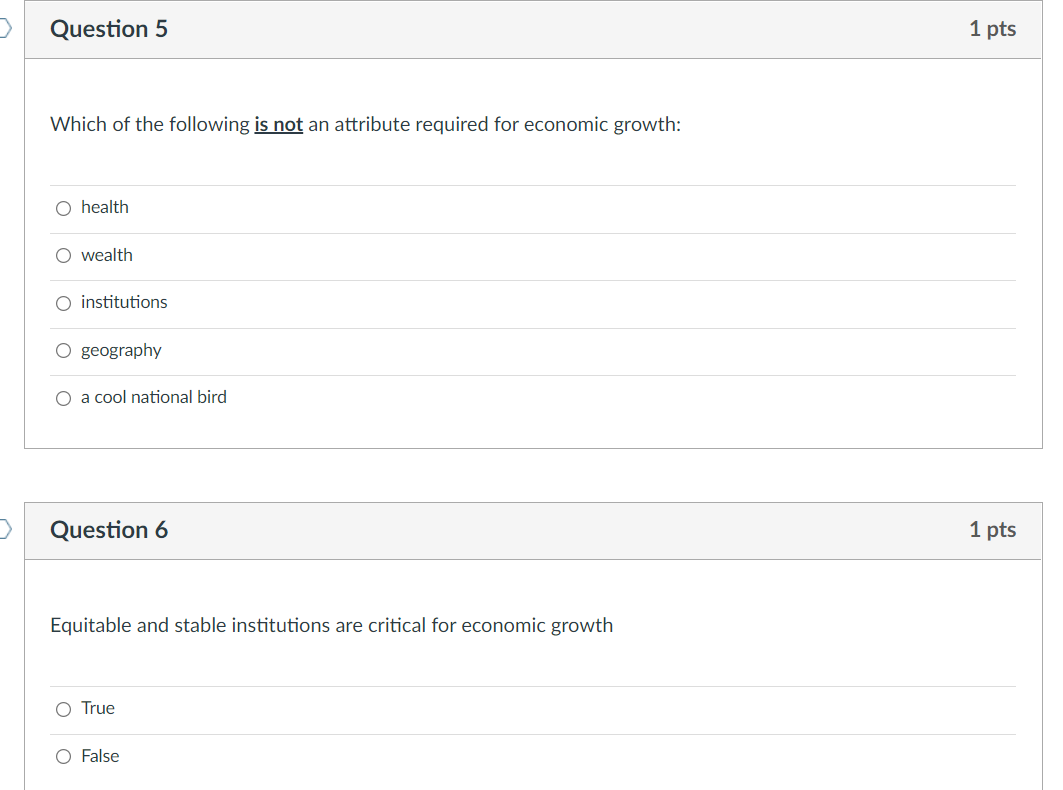
Task: Click the 'wealth' answer label
Action: pyautogui.click(x=106, y=255)
